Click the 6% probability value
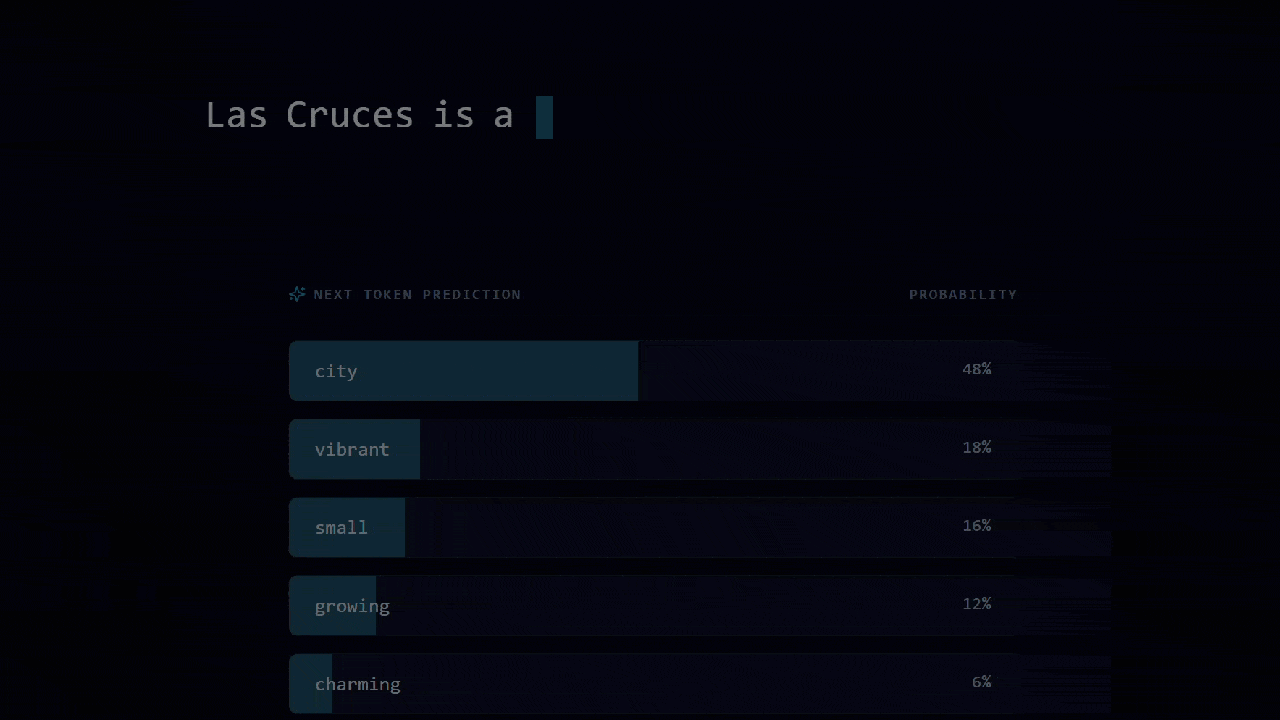1280x720 pixels. tap(981, 681)
